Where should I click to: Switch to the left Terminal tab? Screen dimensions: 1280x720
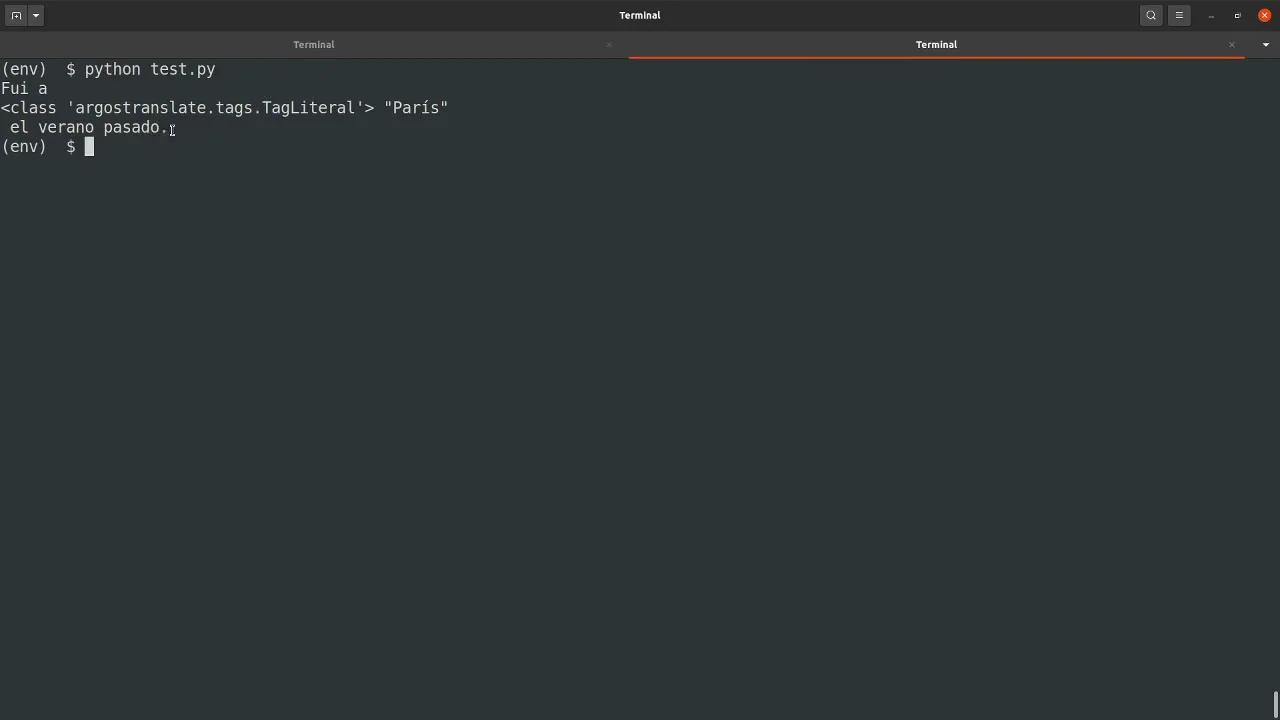point(314,44)
